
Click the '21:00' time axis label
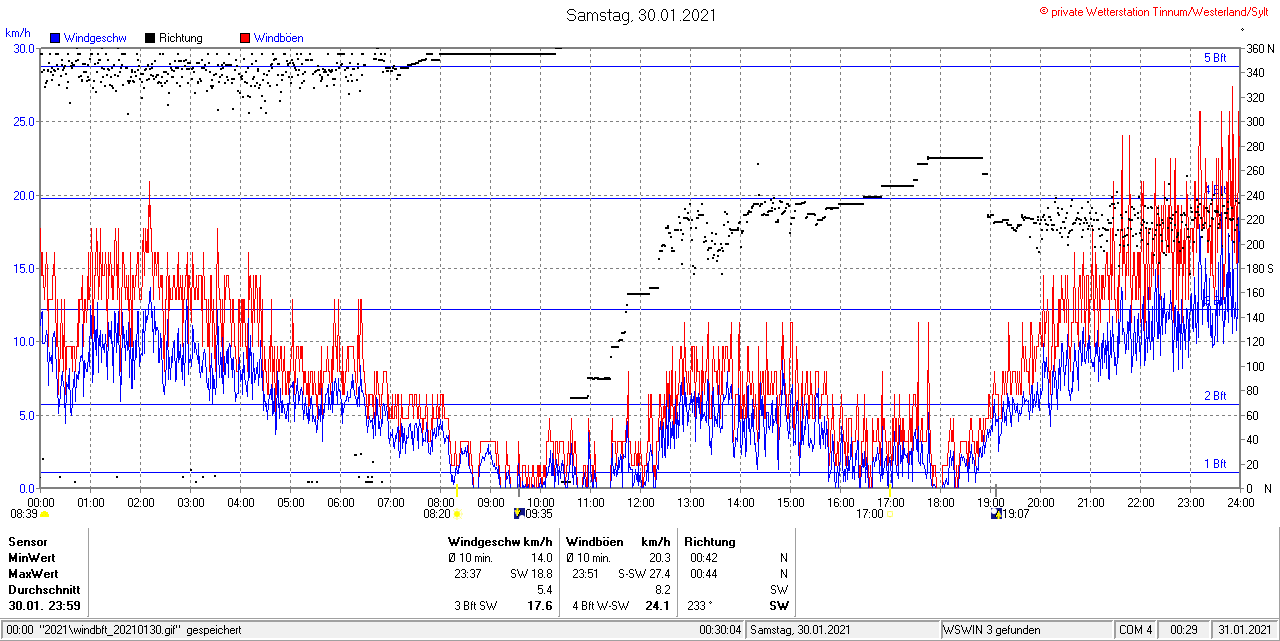(x=1090, y=502)
